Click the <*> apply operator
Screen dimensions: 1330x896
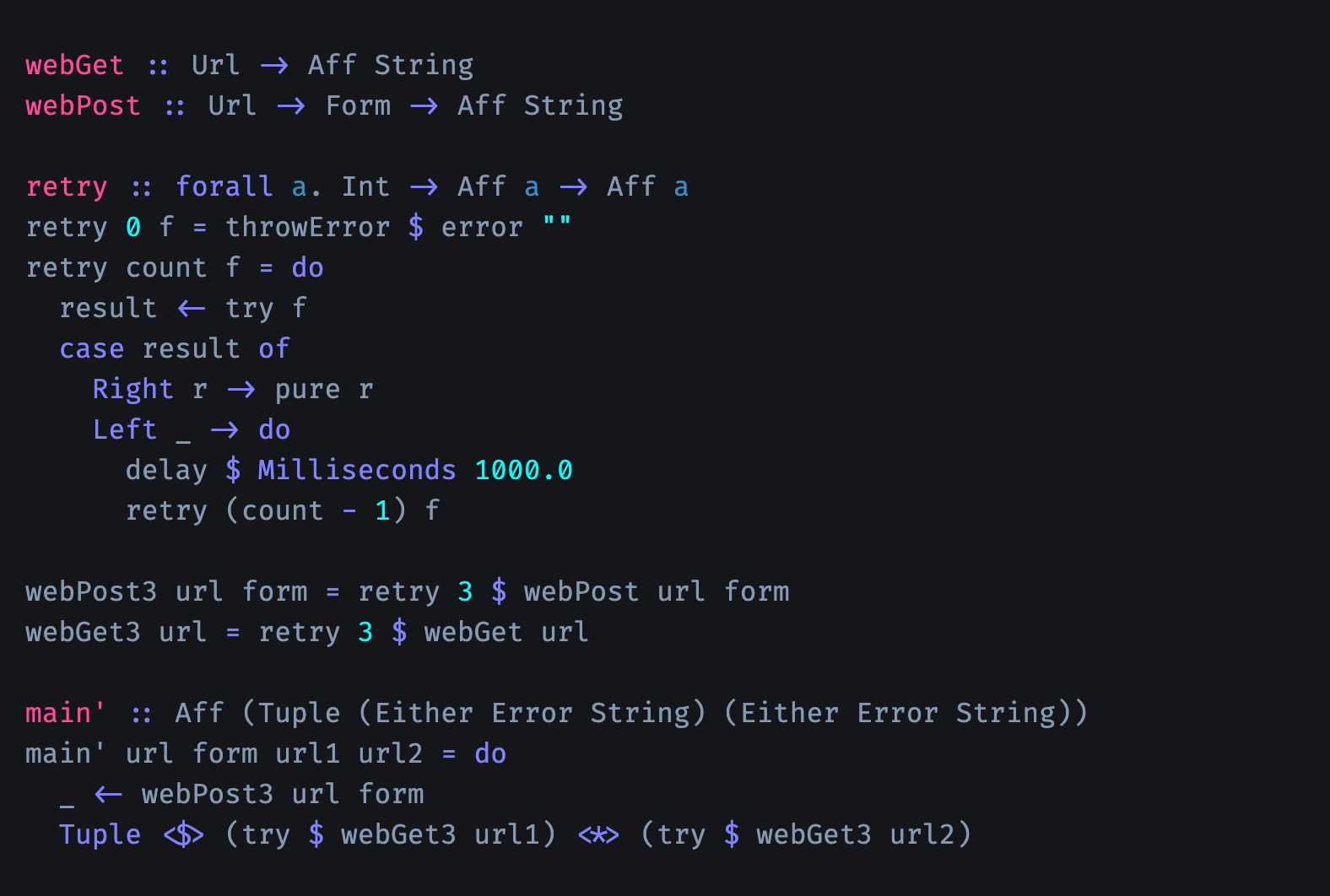point(598,835)
